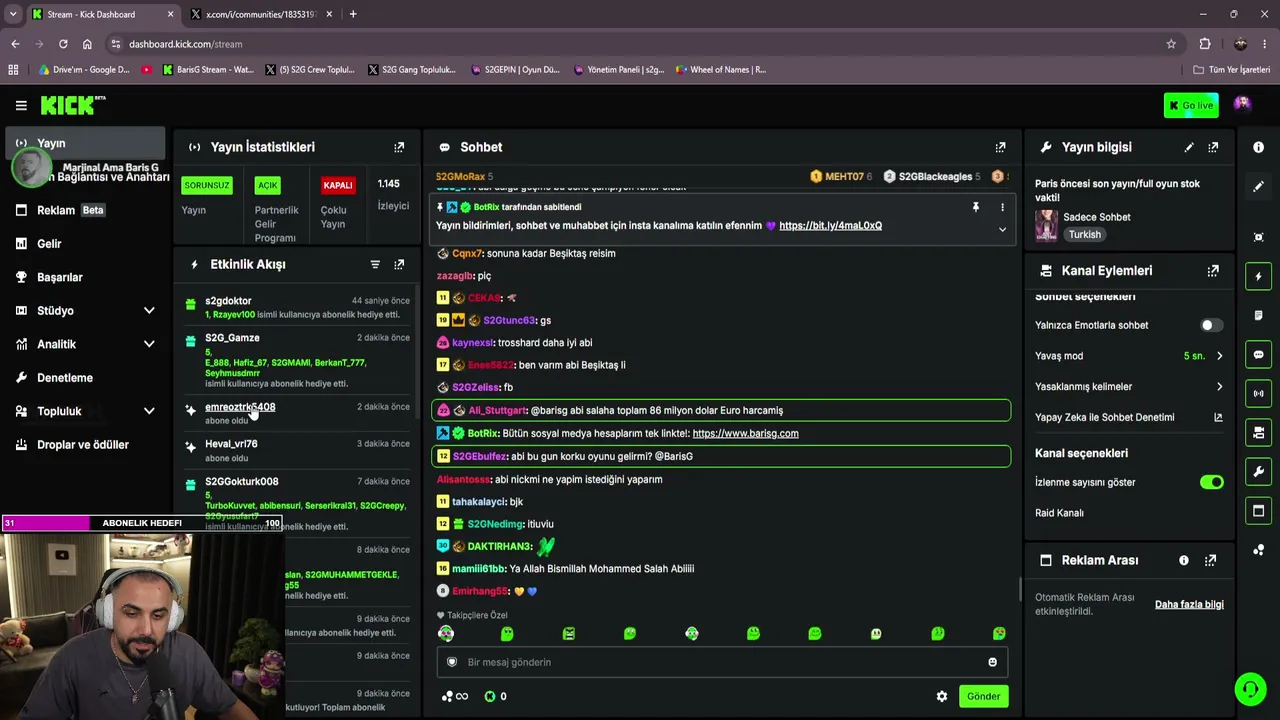This screenshot has width=1280, height=720.
Task: Pop out the Kanal Eylemleri panel
Action: pos(1213,271)
